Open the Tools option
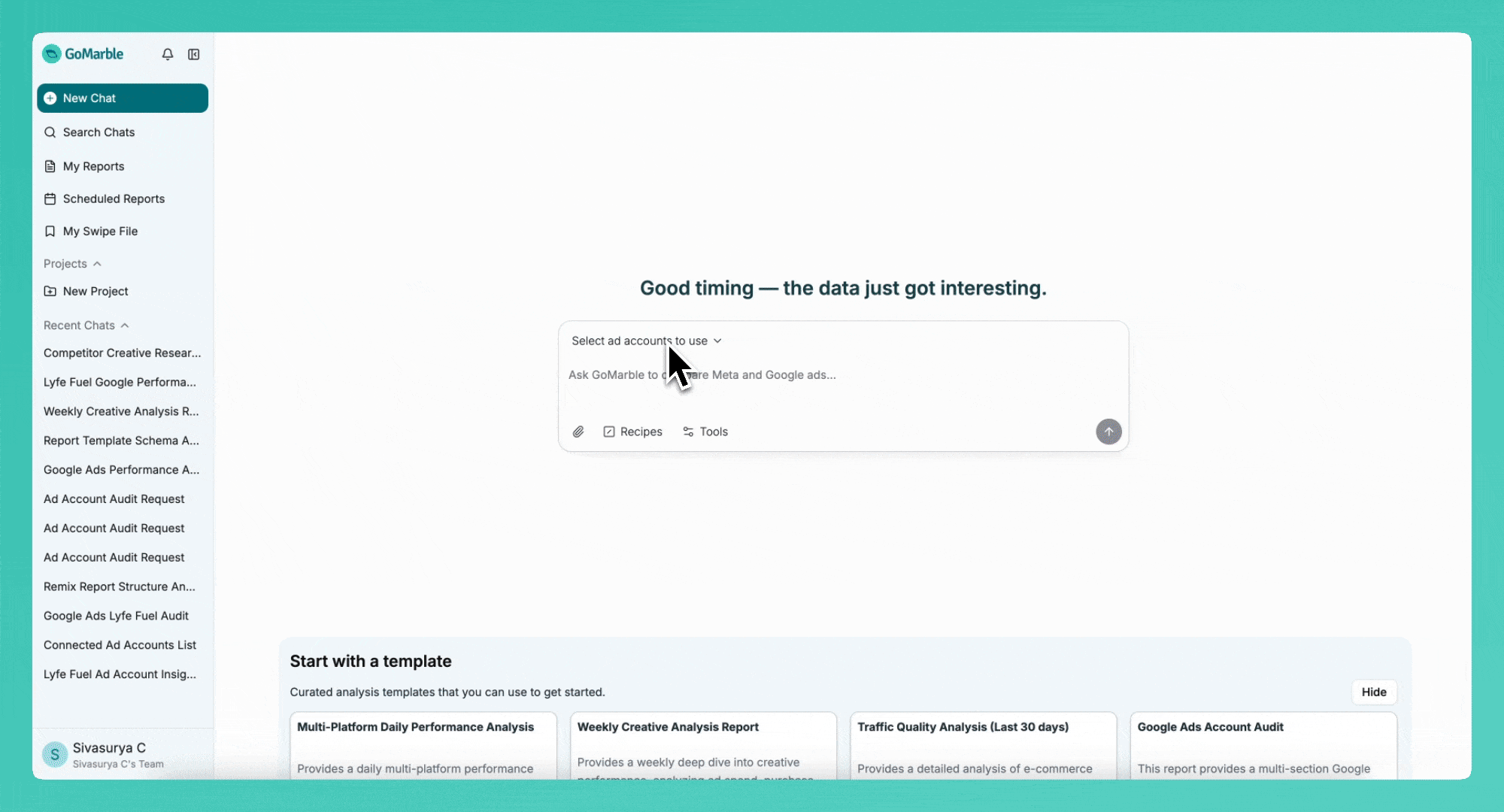The width and height of the screenshot is (1504, 812). click(705, 432)
